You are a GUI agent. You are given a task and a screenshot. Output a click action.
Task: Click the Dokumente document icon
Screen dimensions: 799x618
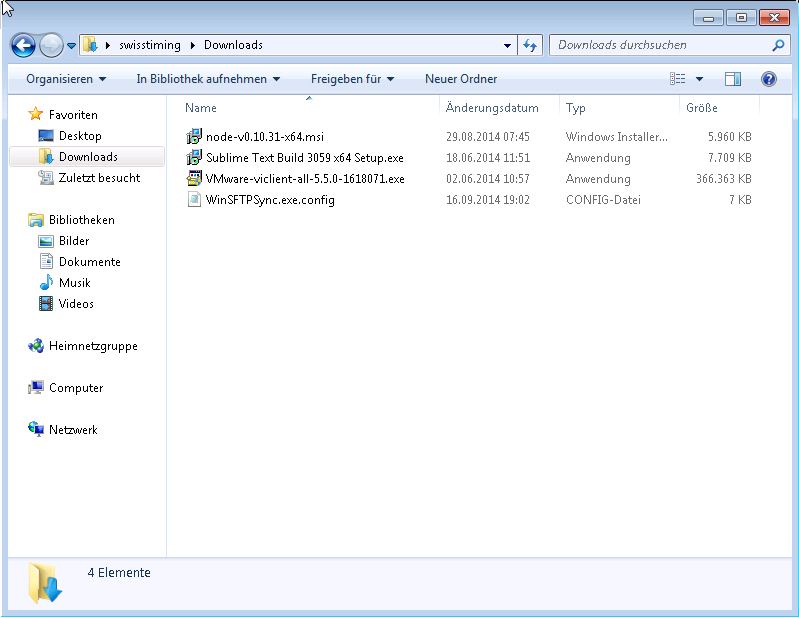(x=46, y=261)
